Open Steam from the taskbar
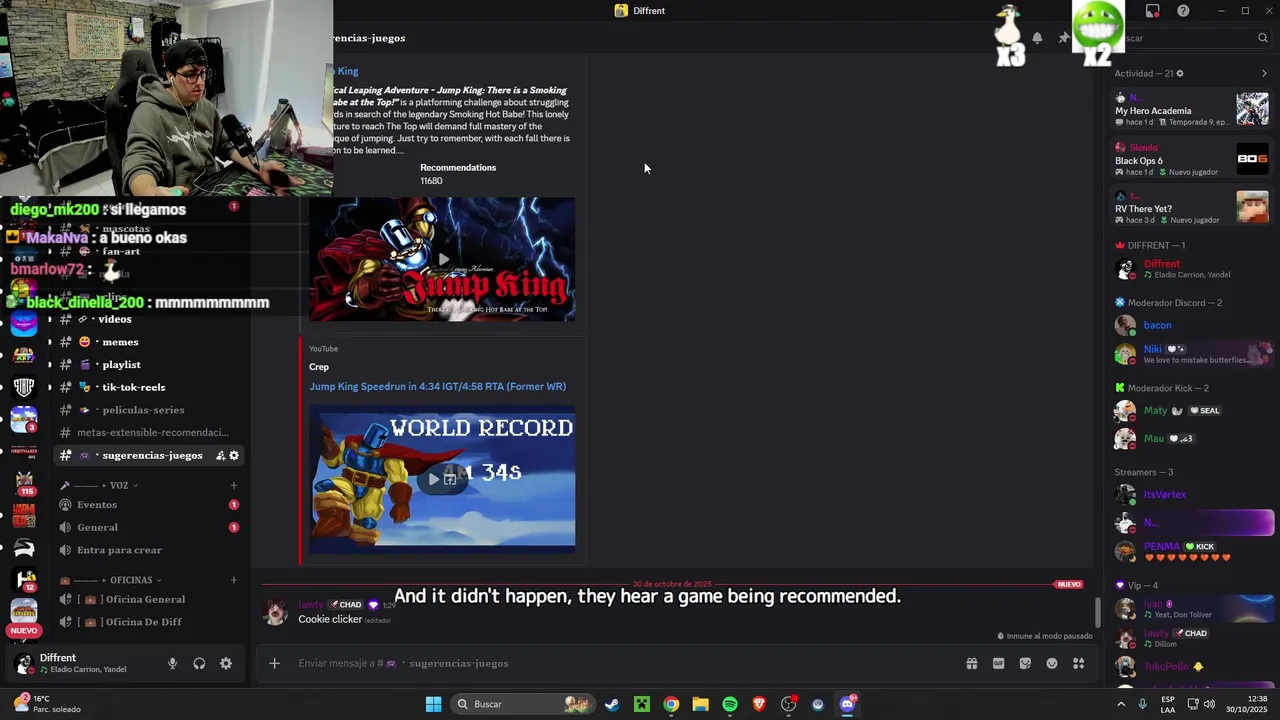The image size is (1280, 720). (612, 704)
